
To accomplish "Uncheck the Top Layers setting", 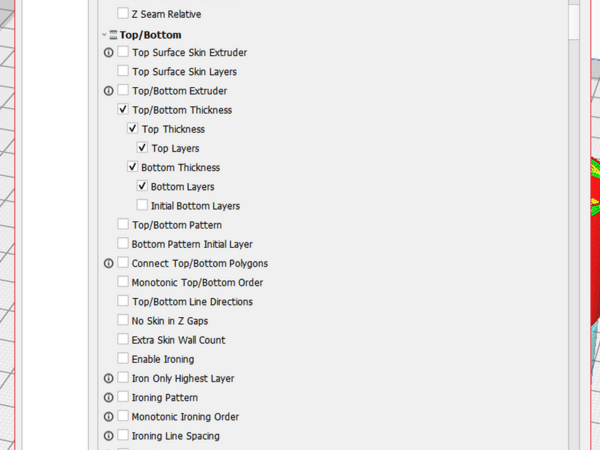I will pyautogui.click(x=142, y=148).
